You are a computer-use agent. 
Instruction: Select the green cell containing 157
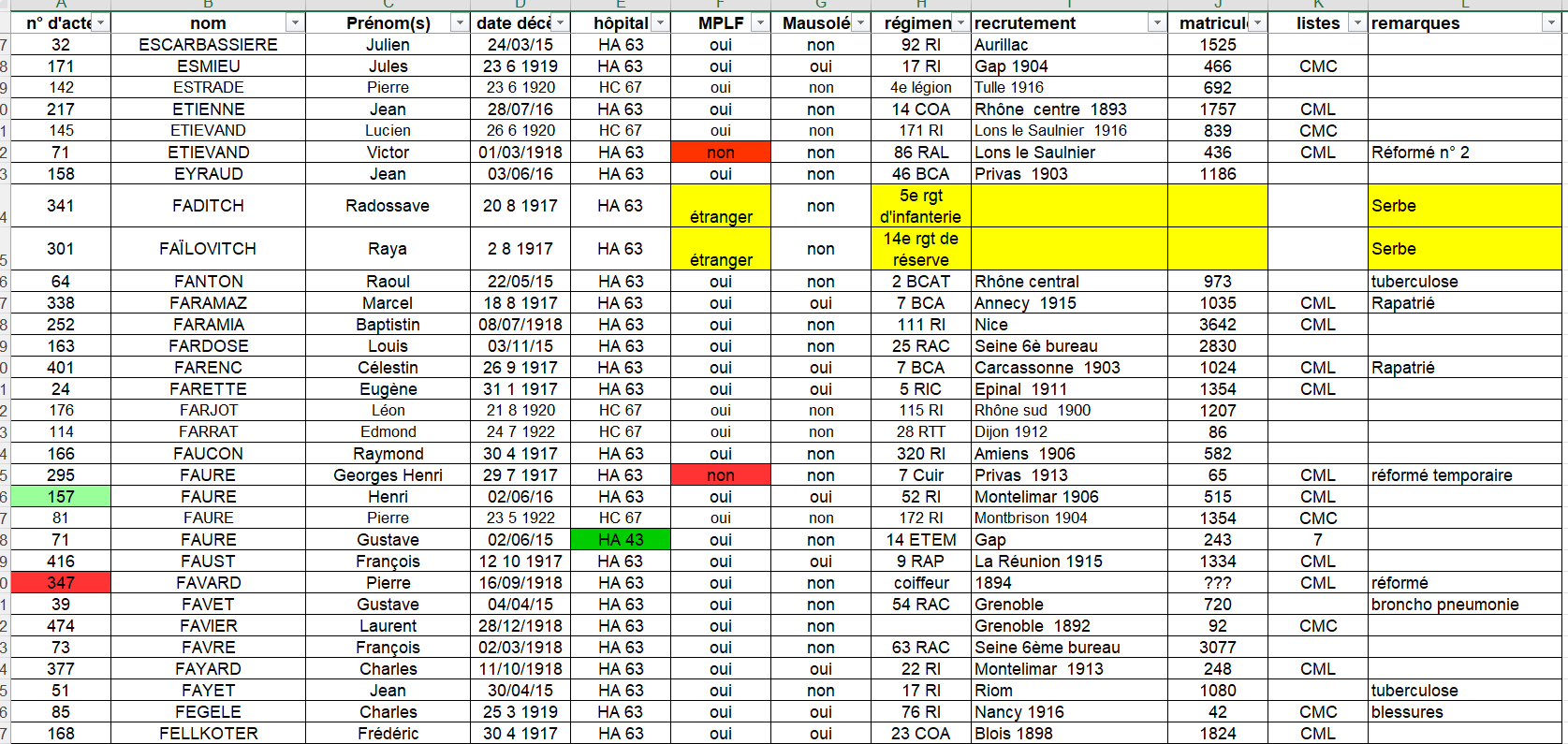point(61,497)
